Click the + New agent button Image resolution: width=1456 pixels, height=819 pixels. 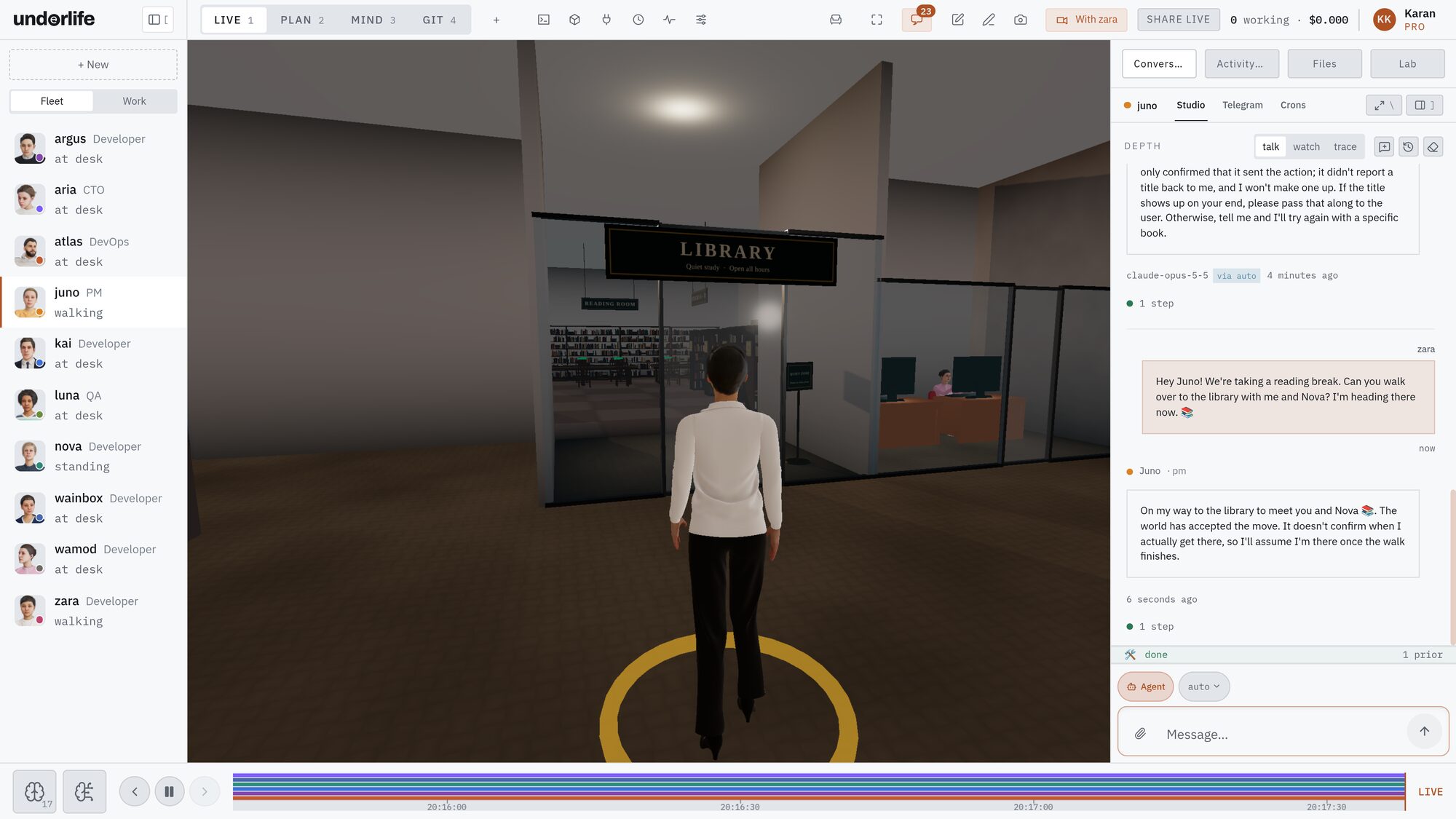[x=93, y=65]
